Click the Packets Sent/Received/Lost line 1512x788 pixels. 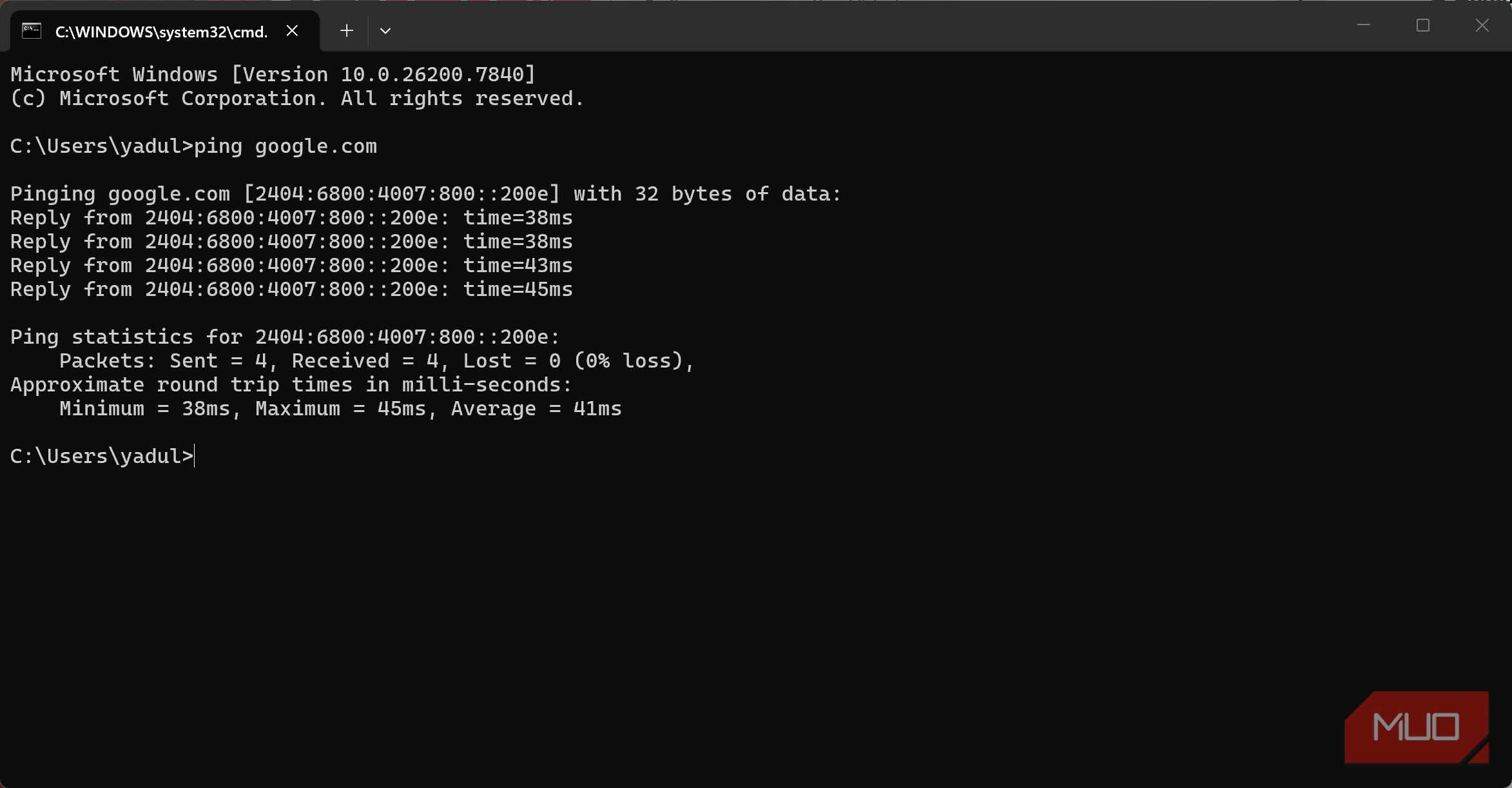376,361
